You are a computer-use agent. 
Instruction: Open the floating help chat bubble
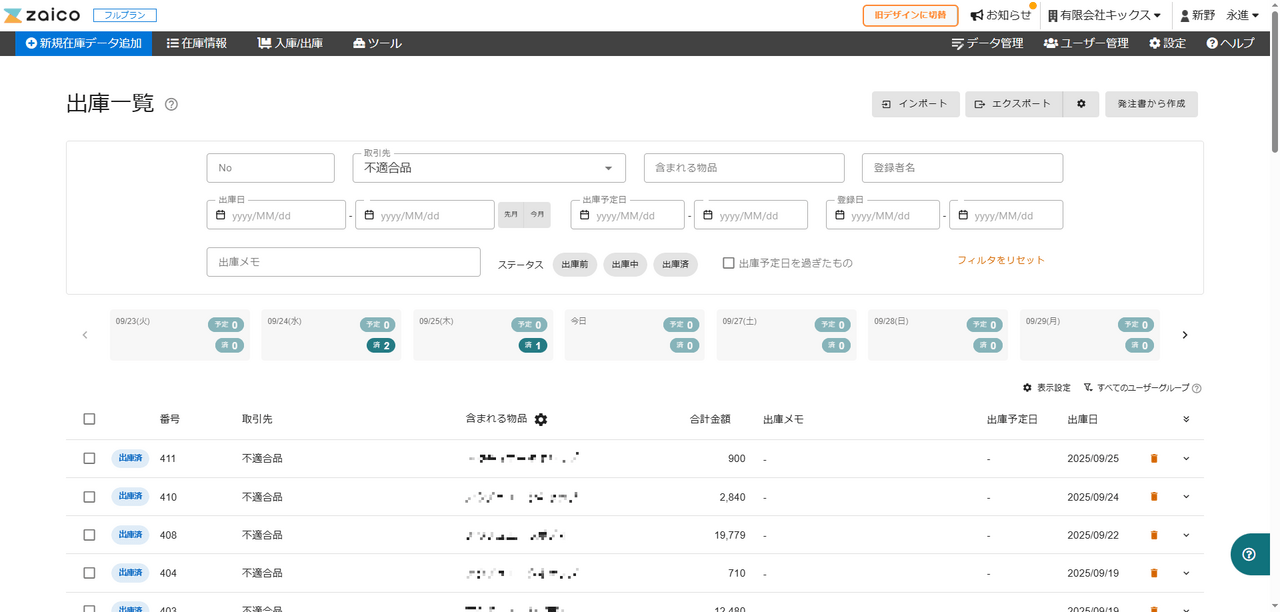coord(1249,554)
